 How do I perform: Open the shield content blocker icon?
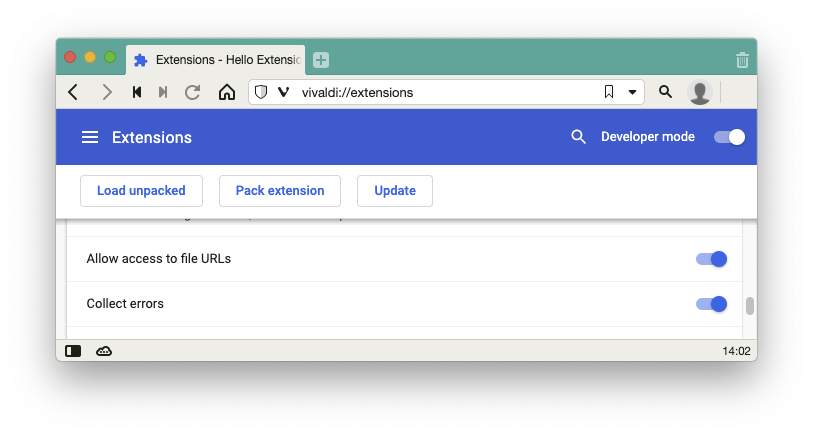coord(261,92)
